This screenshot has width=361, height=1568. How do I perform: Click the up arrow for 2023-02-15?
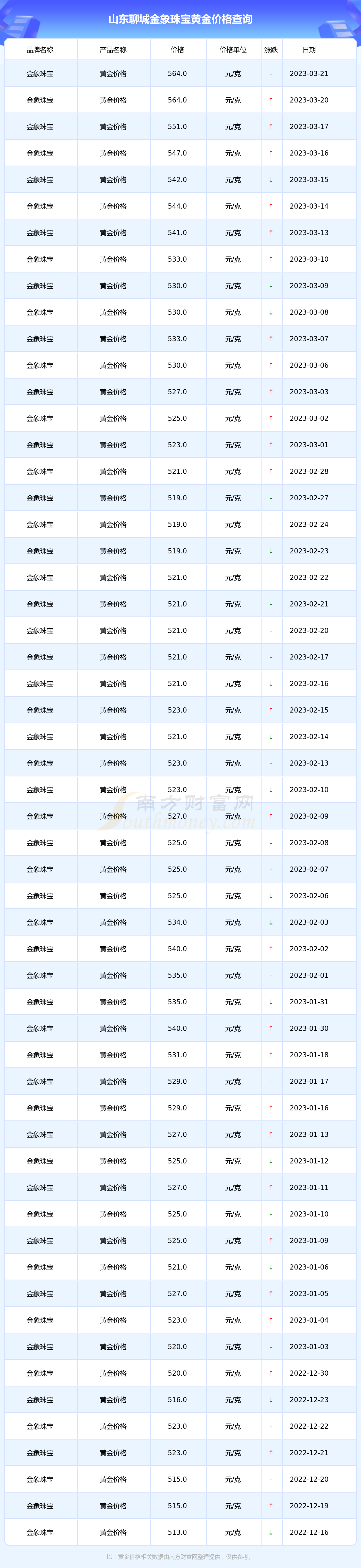click(271, 710)
